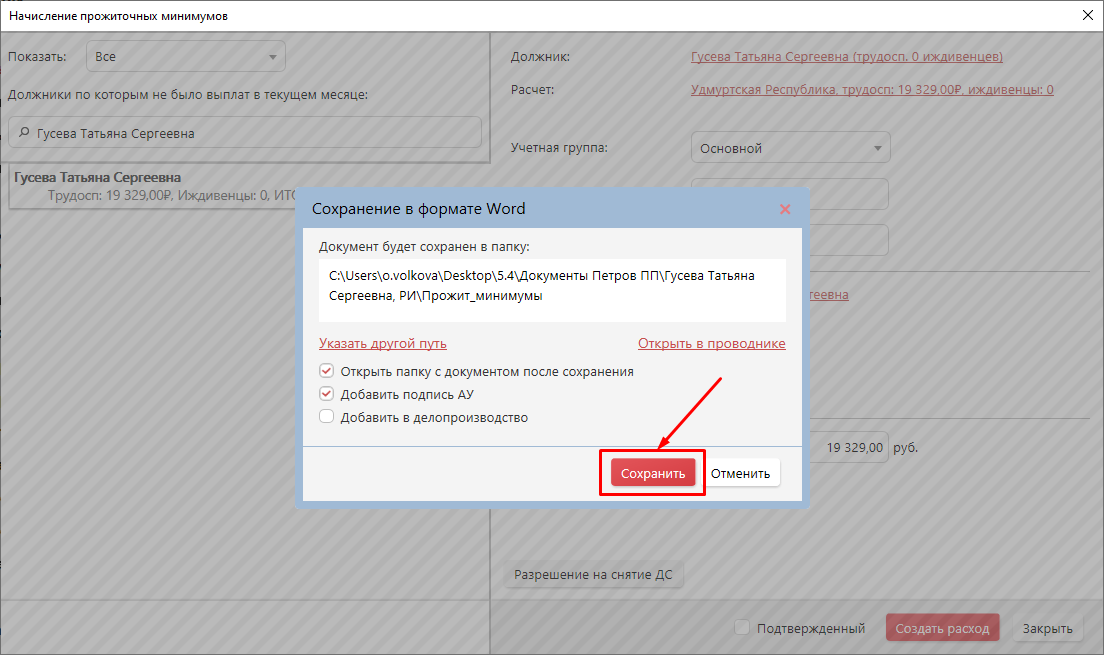Toggle the Подтвержденный checkbox
The width and height of the screenshot is (1104, 655).
[742, 628]
